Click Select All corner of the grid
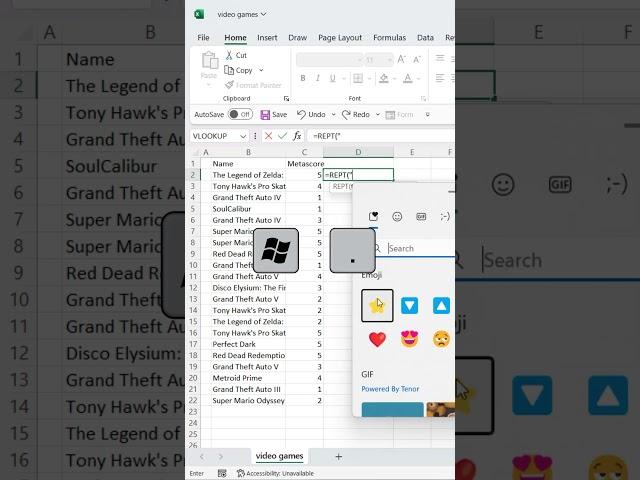 [x=196, y=152]
